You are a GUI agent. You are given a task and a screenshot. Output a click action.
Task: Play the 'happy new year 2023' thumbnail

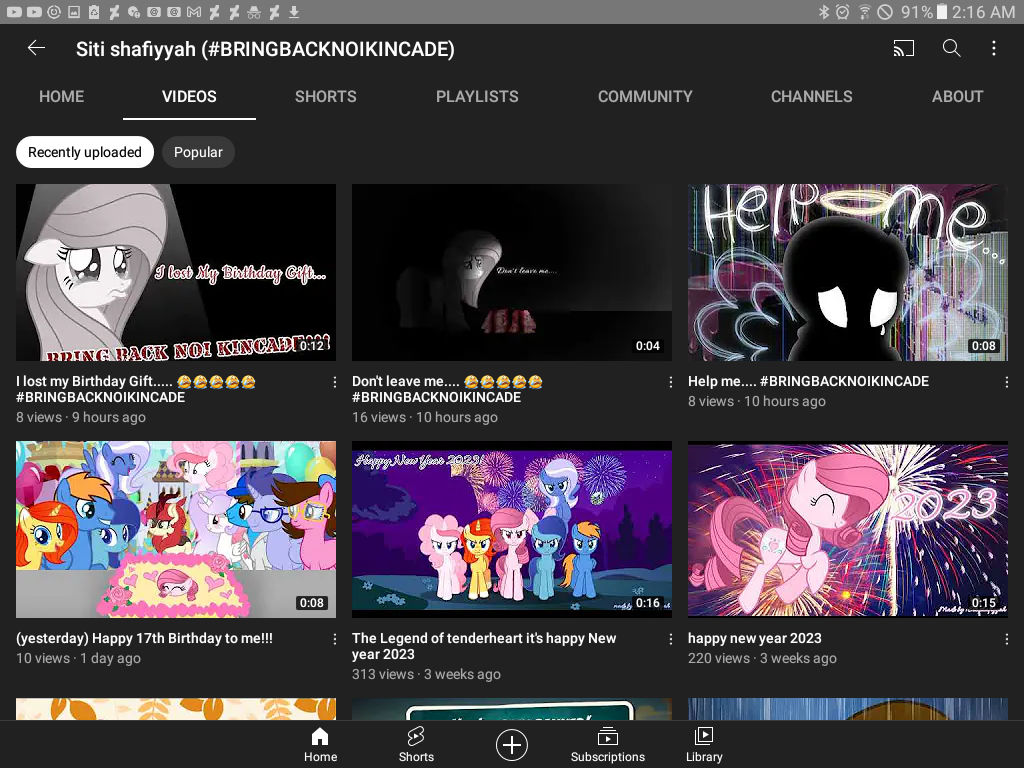point(847,530)
